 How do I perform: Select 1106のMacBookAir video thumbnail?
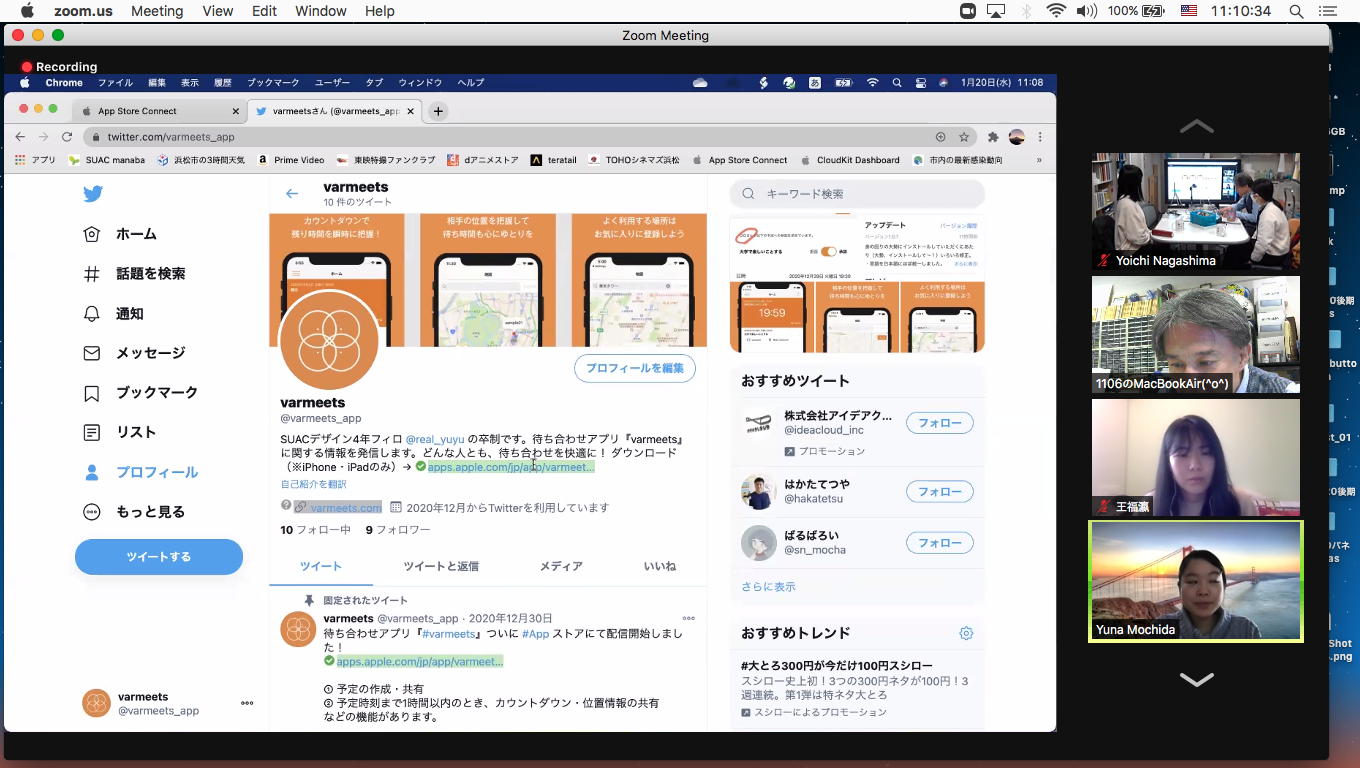tap(1196, 335)
